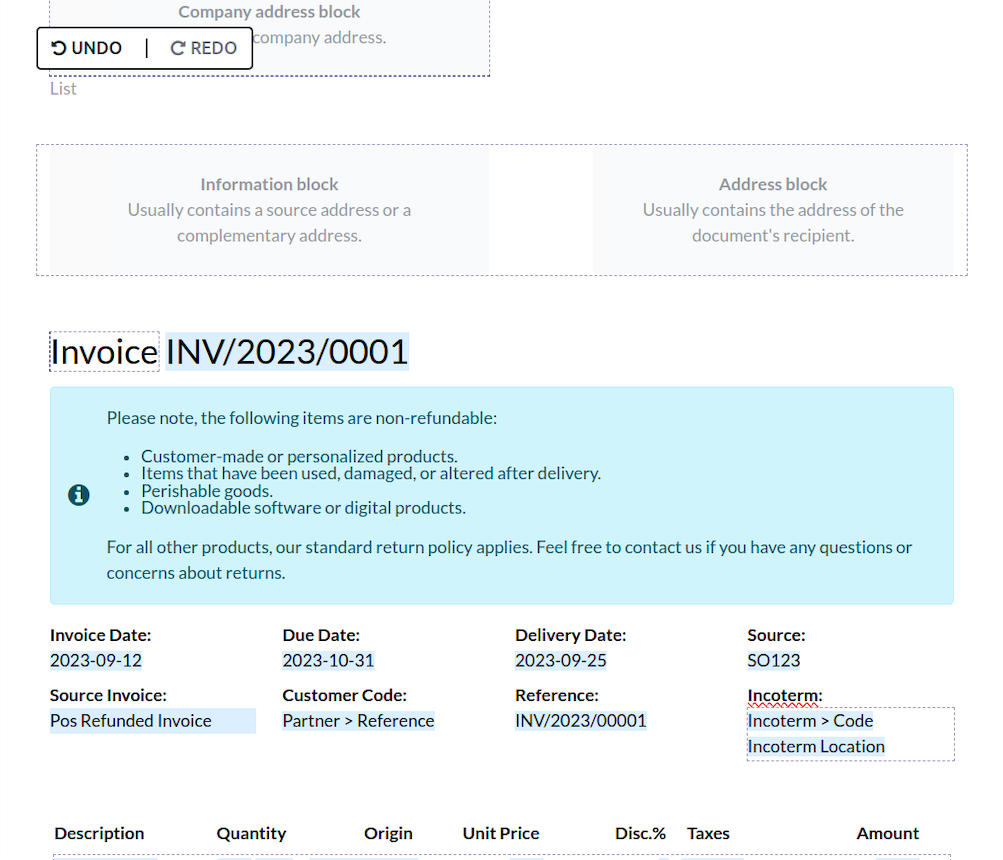Click the UNDO button

click(x=87, y=48)
